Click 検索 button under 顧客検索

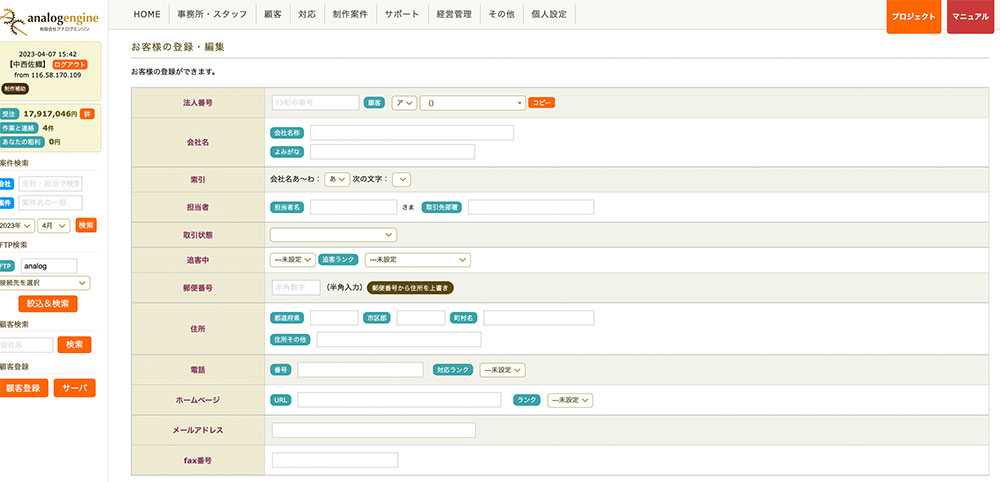click(75, 345)
